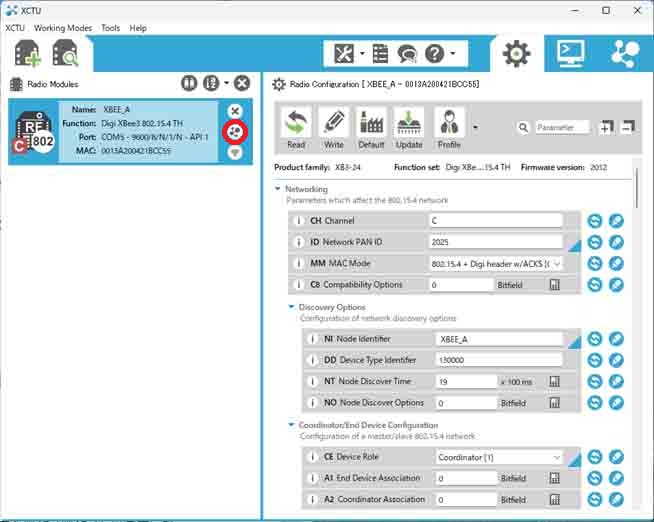Screen dimensions: 654x522
Task: Refresh the CH Channel parameter
Action: [x=595, y=221]
